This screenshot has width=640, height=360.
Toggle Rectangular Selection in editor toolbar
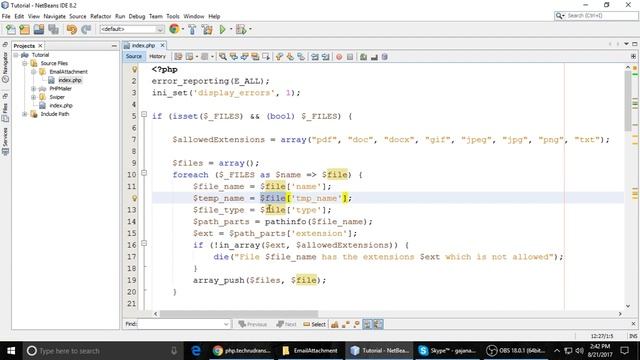(x=266, y=57)
